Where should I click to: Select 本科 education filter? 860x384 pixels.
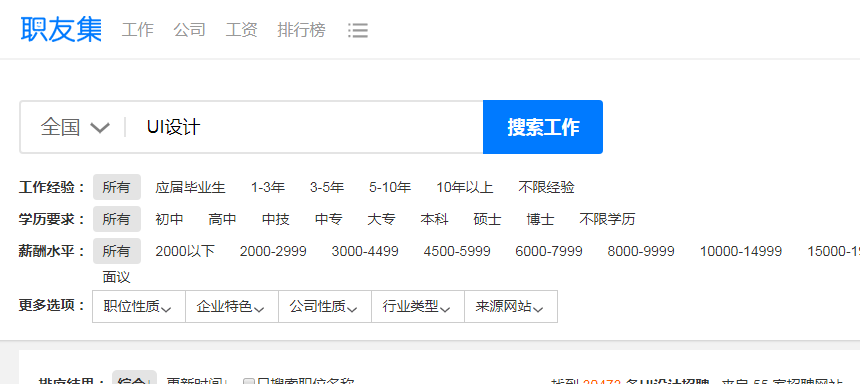coord(434,219)
